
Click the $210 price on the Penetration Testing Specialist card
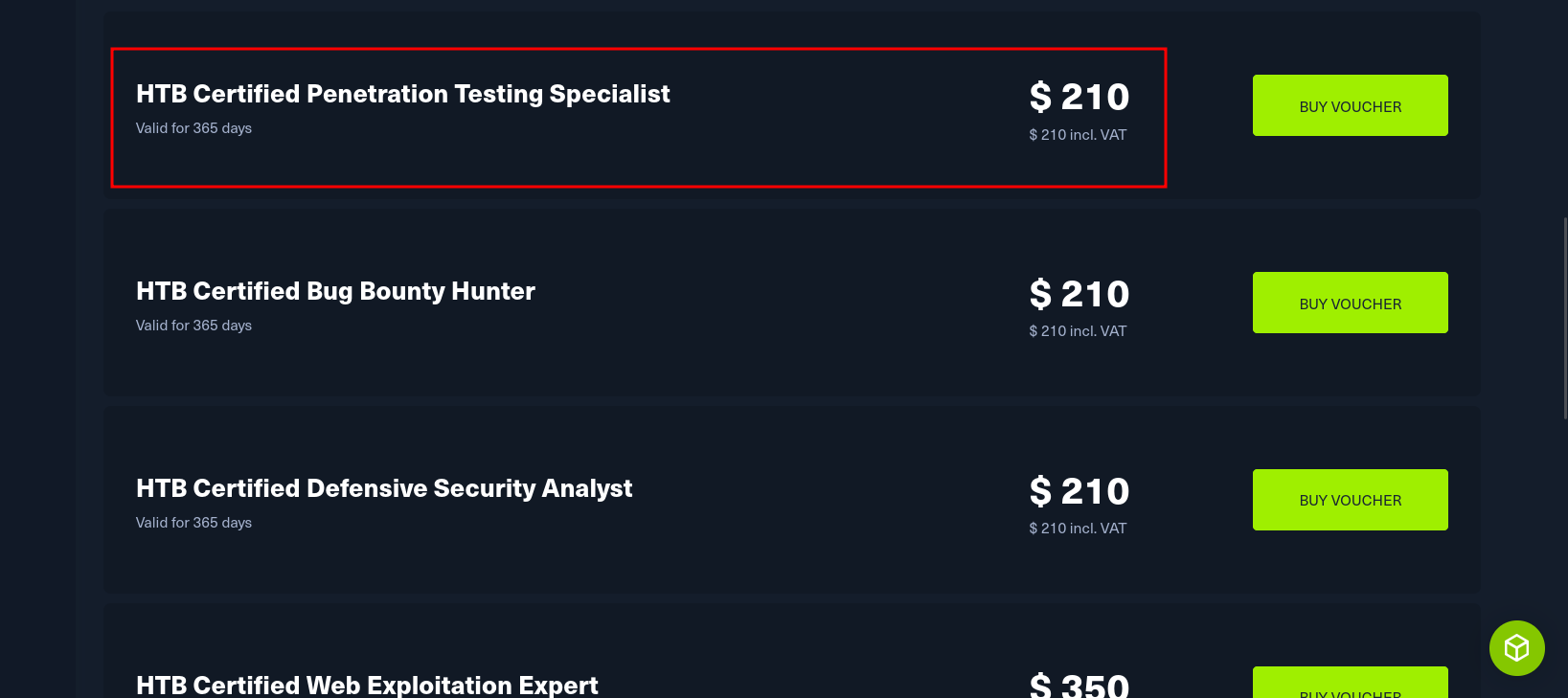click(x=1079, y=96)
